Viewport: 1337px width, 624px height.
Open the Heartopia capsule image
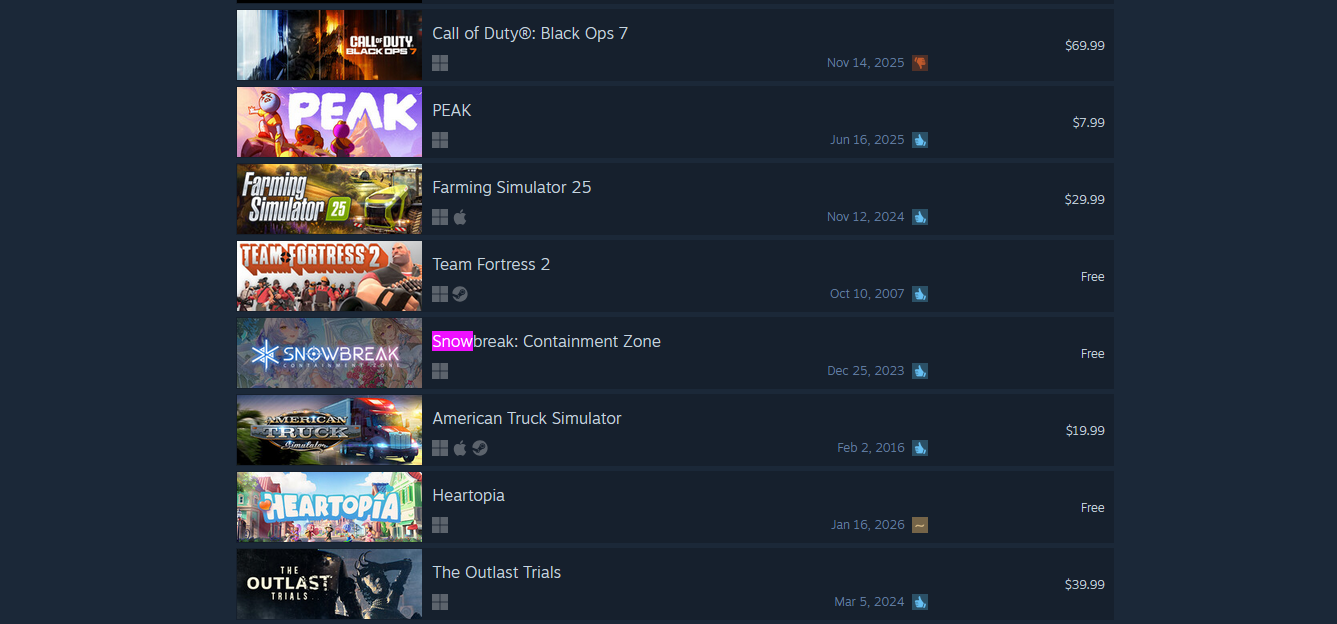click(329, 507)
